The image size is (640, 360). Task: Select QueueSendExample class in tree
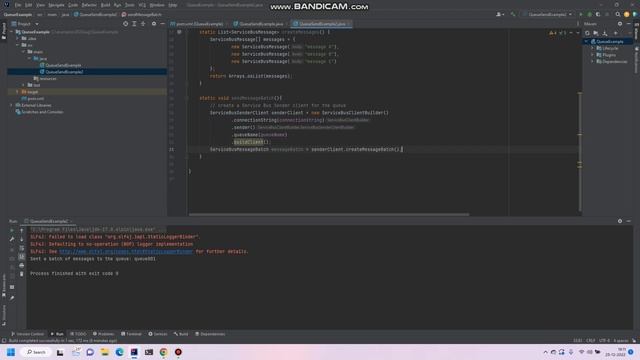(x=60, y=65)
